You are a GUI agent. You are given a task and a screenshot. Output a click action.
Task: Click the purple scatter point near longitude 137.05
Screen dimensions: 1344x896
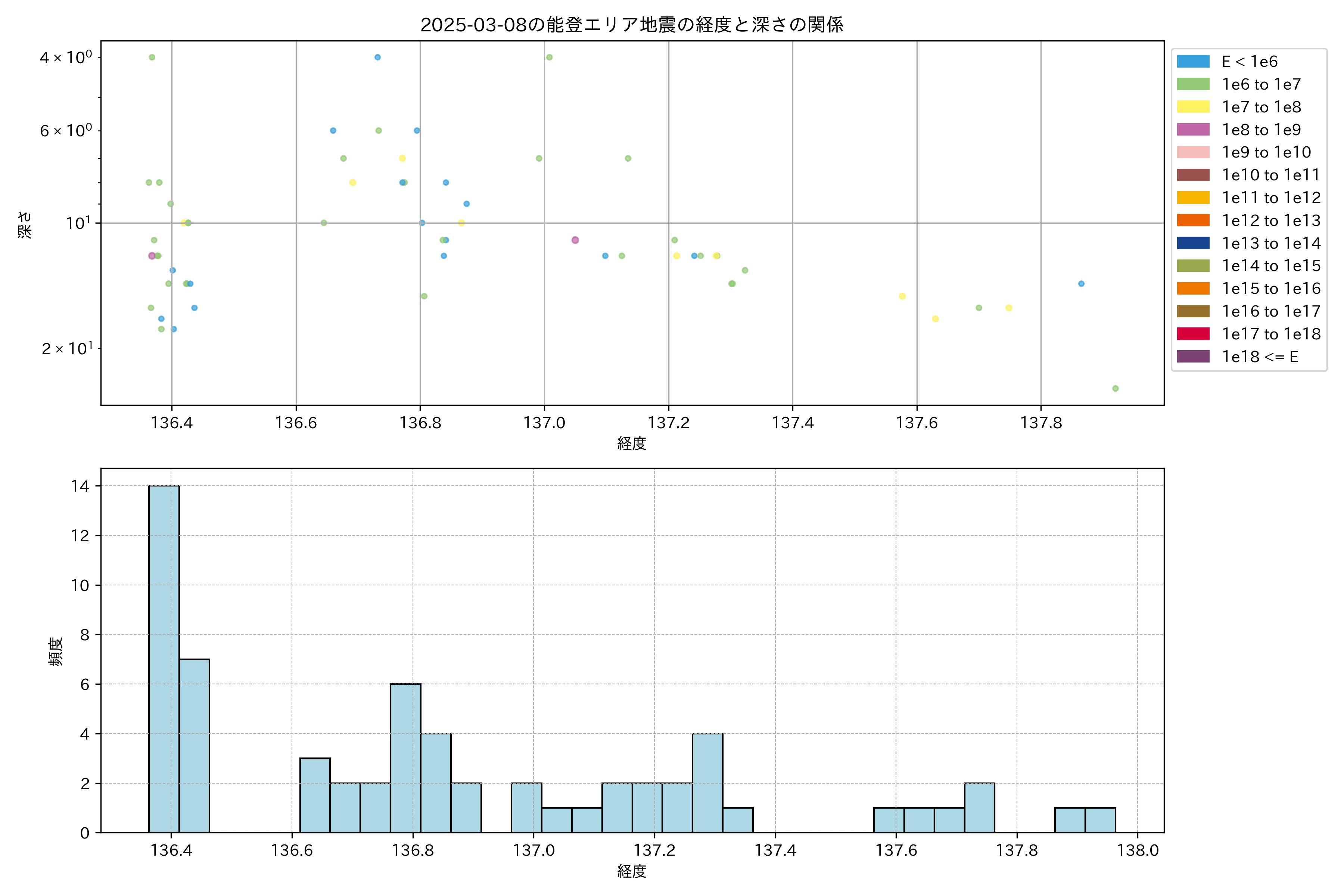[x=575, y=240]
